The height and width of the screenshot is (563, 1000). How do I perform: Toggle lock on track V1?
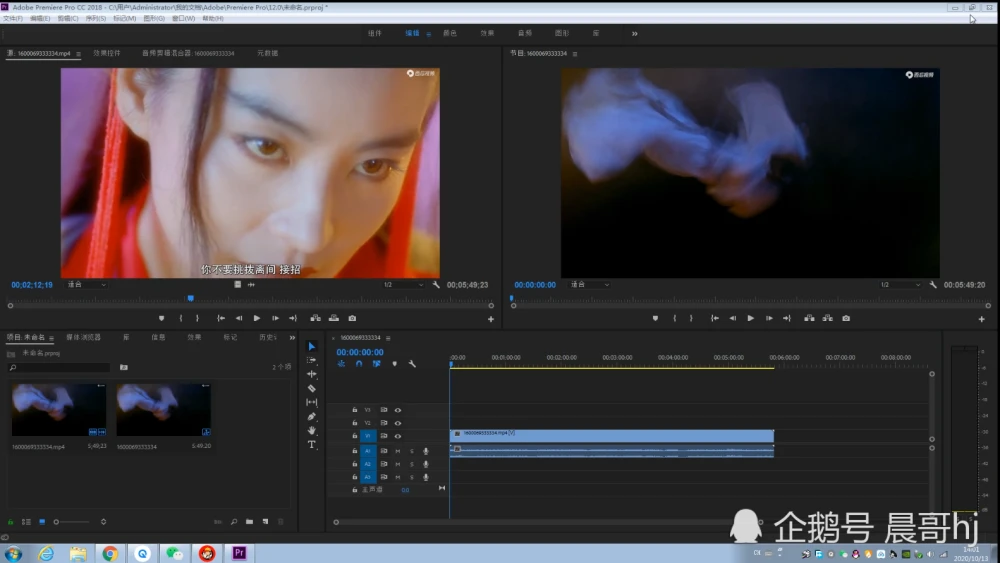point(355,436)
